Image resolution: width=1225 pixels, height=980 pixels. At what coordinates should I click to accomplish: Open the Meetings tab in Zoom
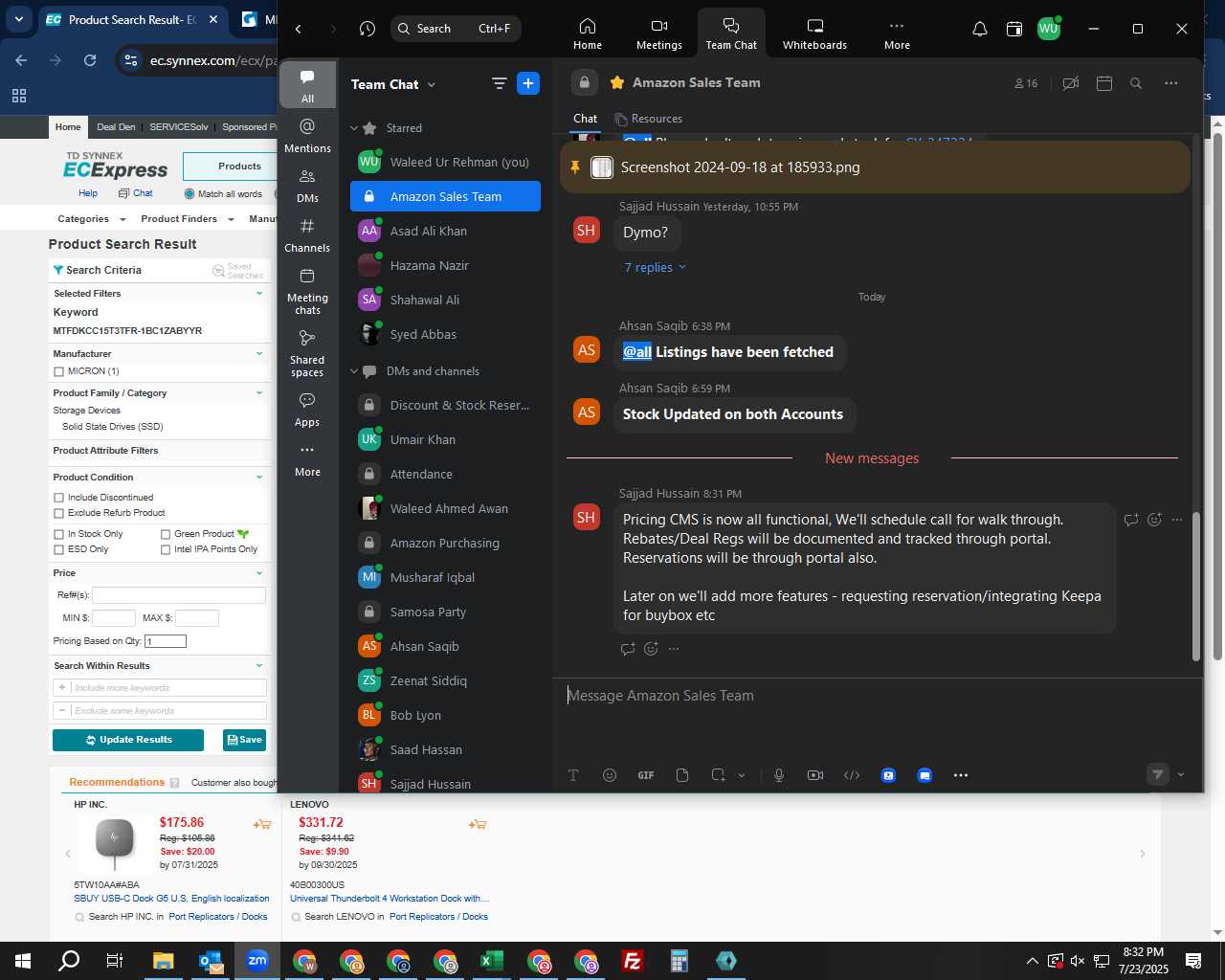(x=659, y=33)
